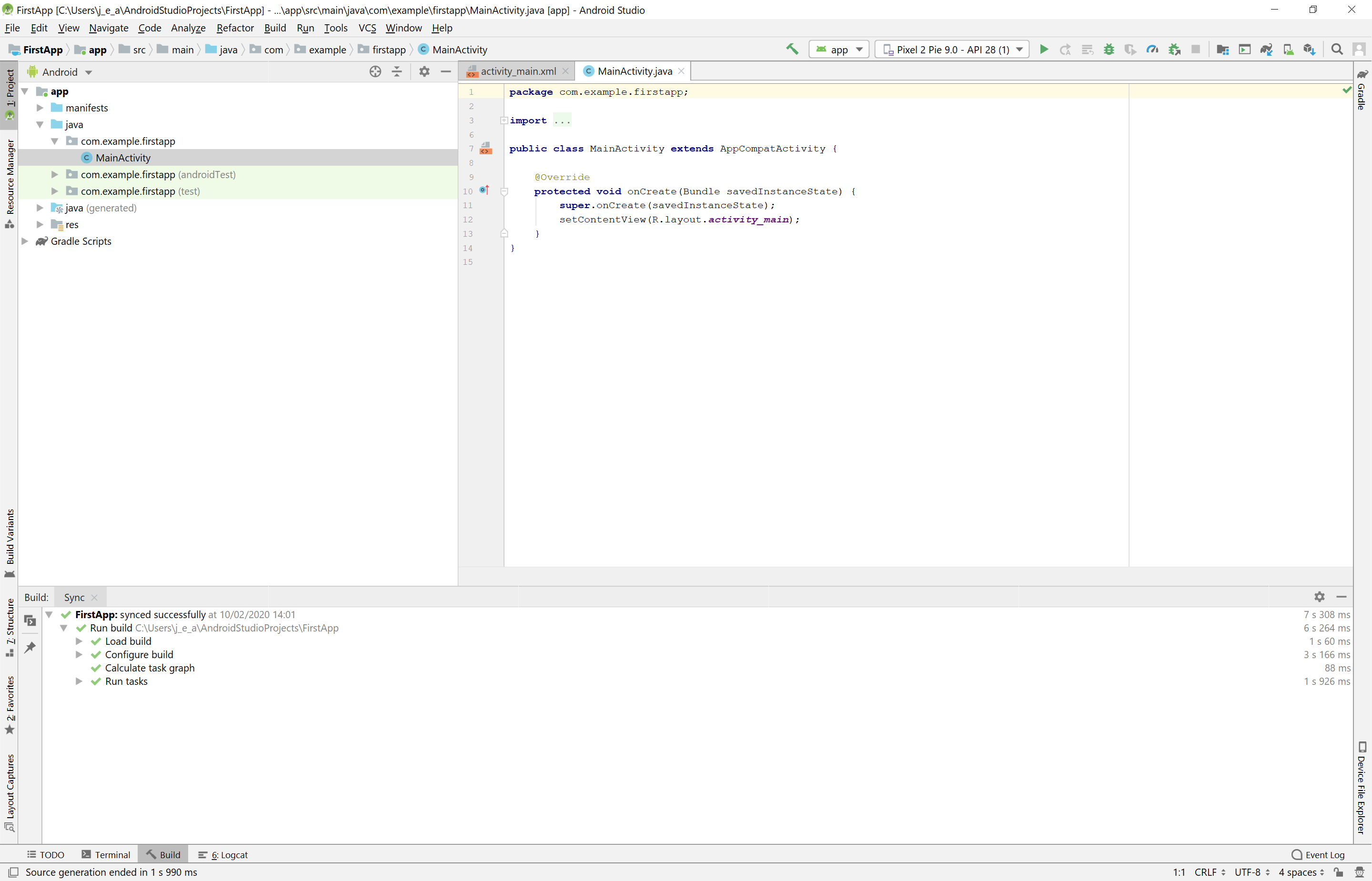Select java (generated) in project tree
Viewport: 1372px width, 881px height.
237,208
